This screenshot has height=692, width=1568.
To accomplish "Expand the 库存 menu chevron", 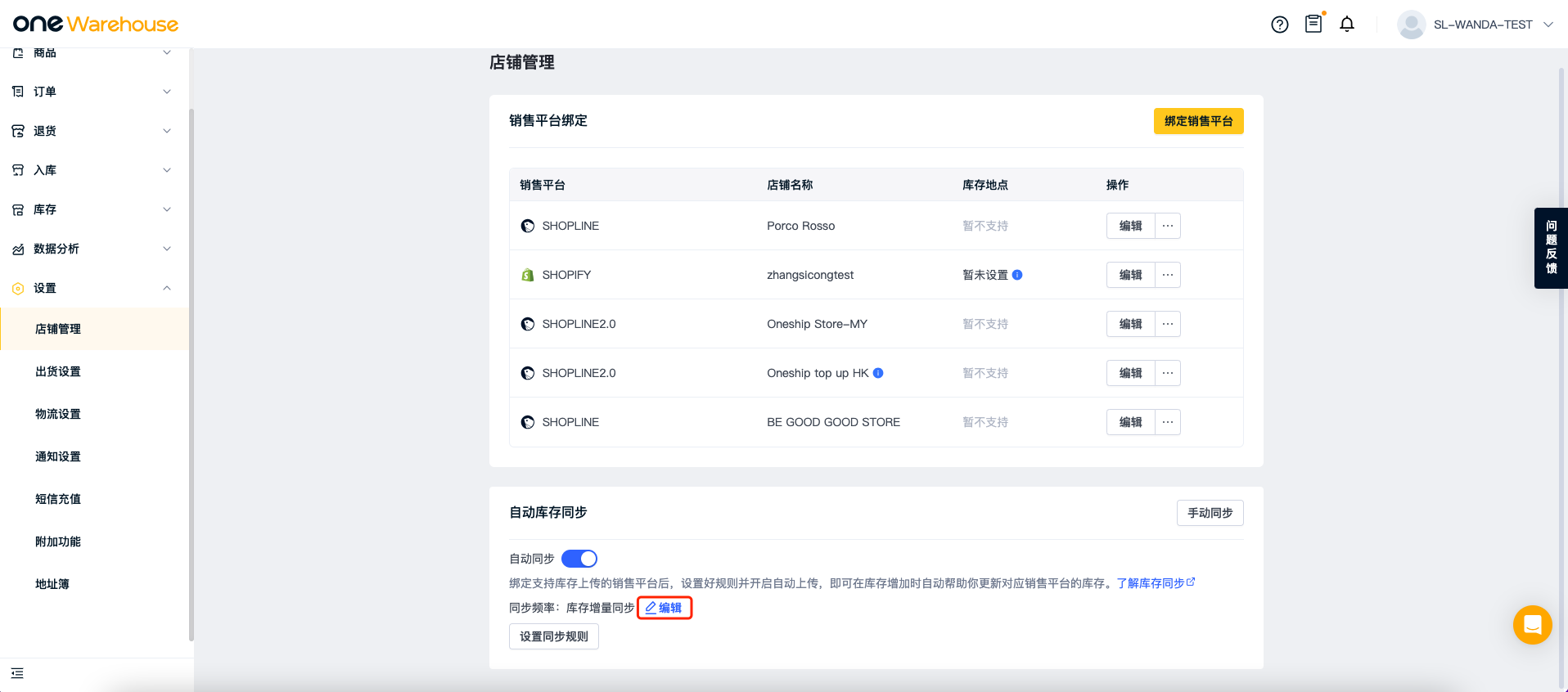I will coord(167,209).
